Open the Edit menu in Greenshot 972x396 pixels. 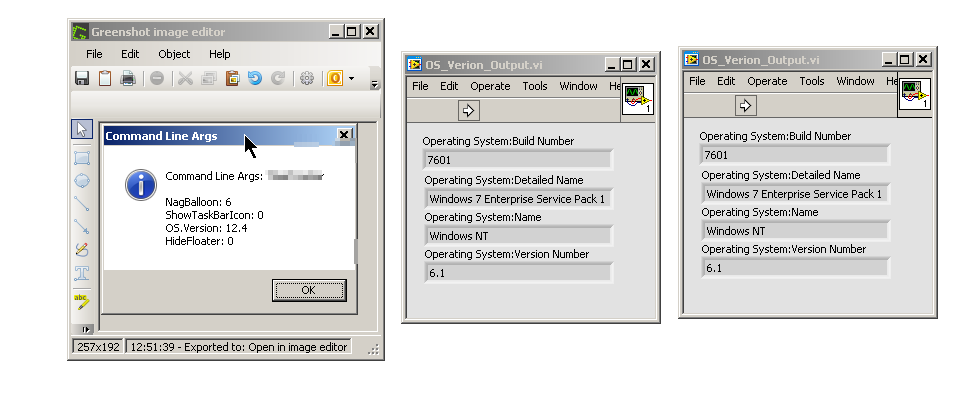point(130,54)
